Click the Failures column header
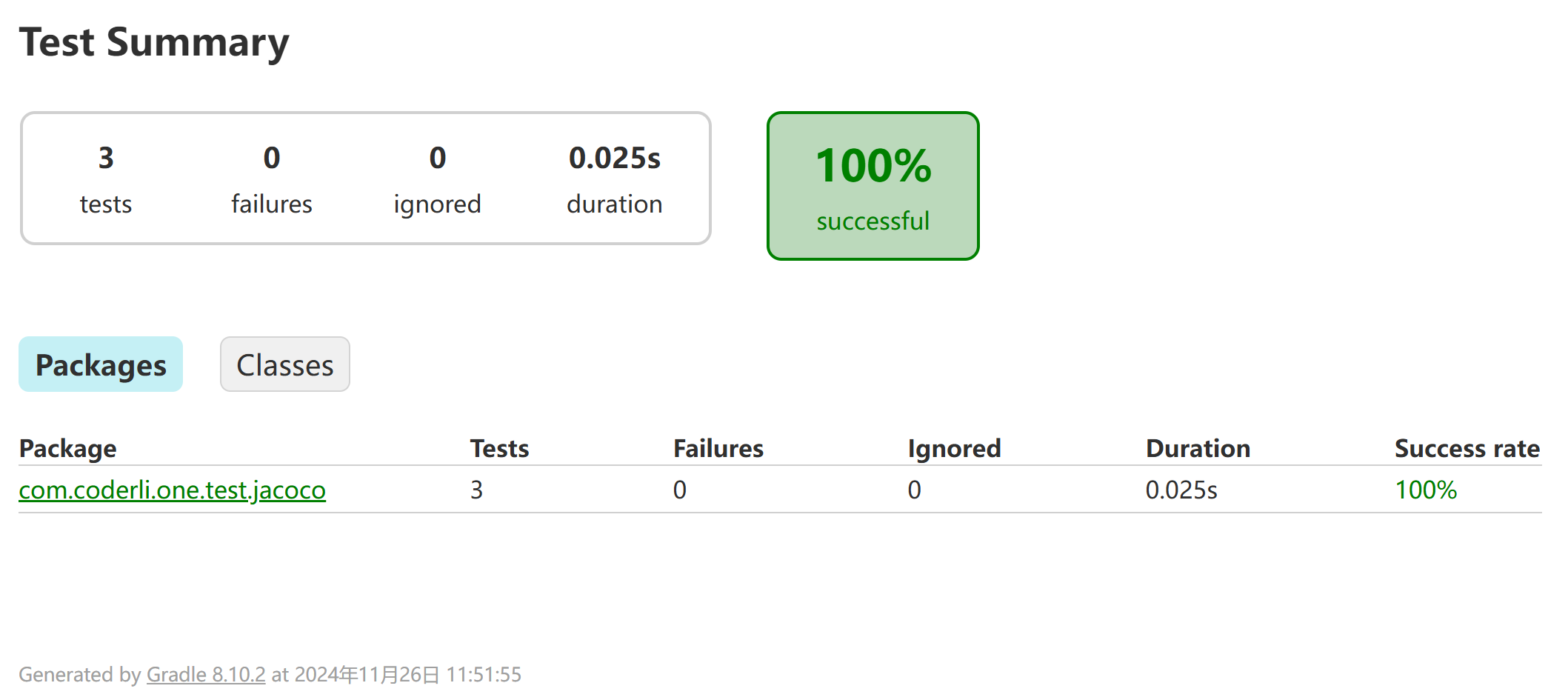Viewport: 1568px width, 700px height. [718, 448]
